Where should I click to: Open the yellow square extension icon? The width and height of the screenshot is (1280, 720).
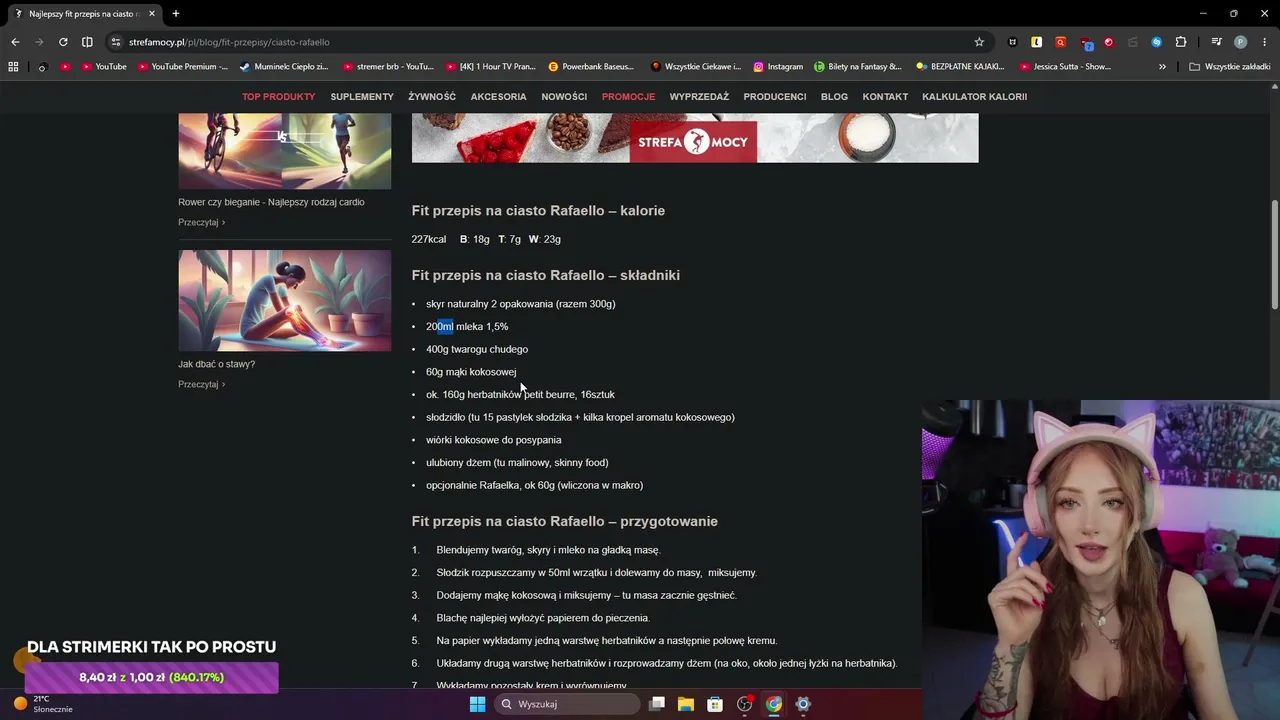coord(1036,42)
